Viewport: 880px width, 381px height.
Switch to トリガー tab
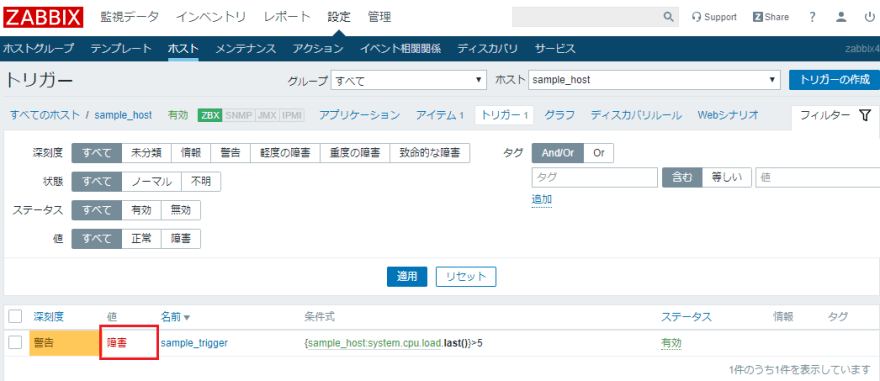coord(504,115)
